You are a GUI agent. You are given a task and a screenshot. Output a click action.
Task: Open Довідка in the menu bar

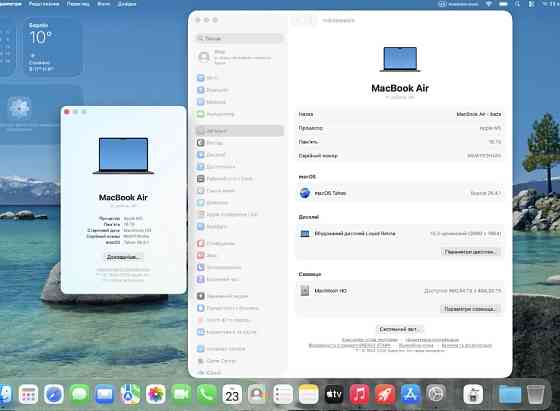[x=126, y=4]
